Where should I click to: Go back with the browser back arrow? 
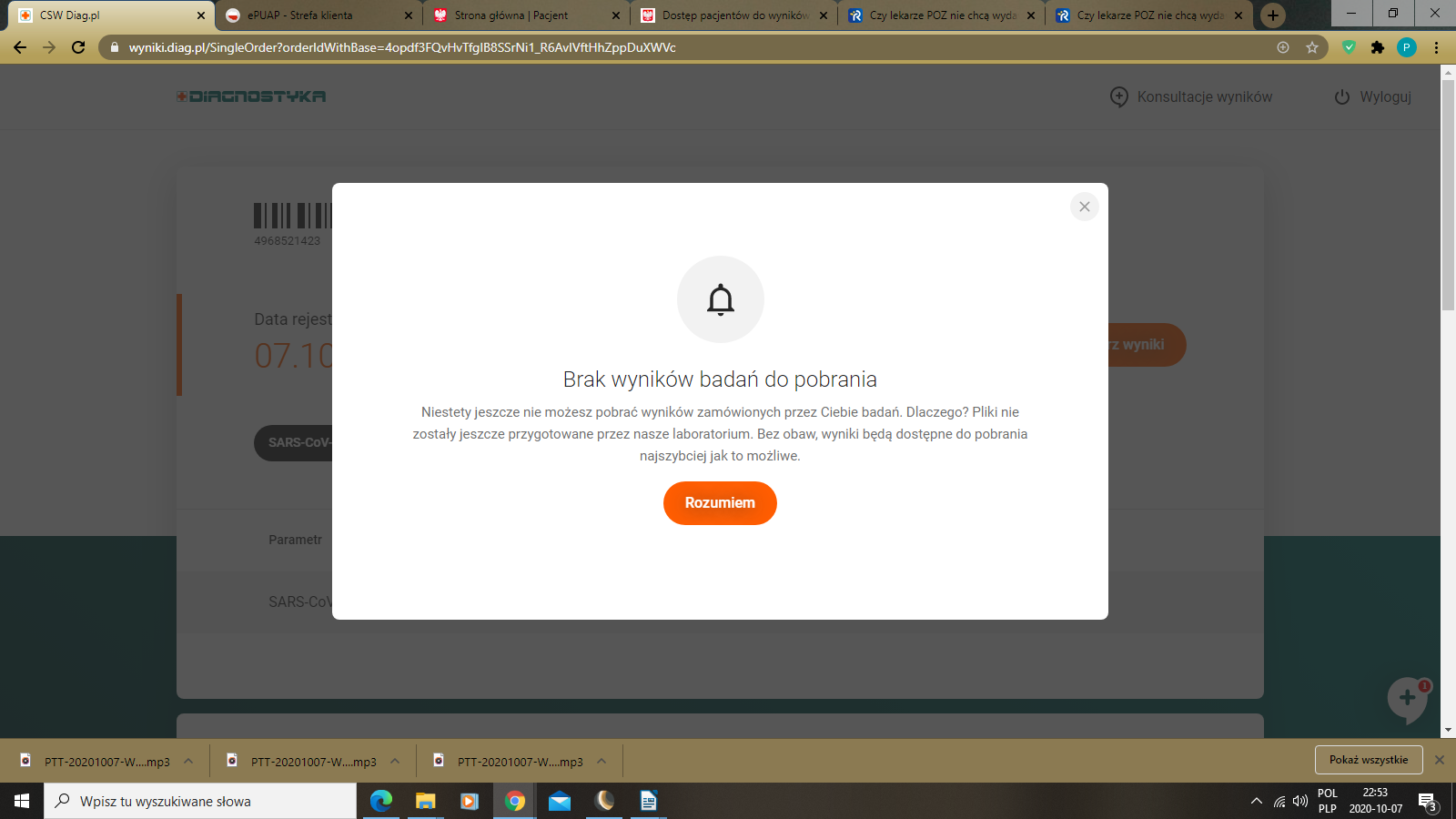(20, 47)
